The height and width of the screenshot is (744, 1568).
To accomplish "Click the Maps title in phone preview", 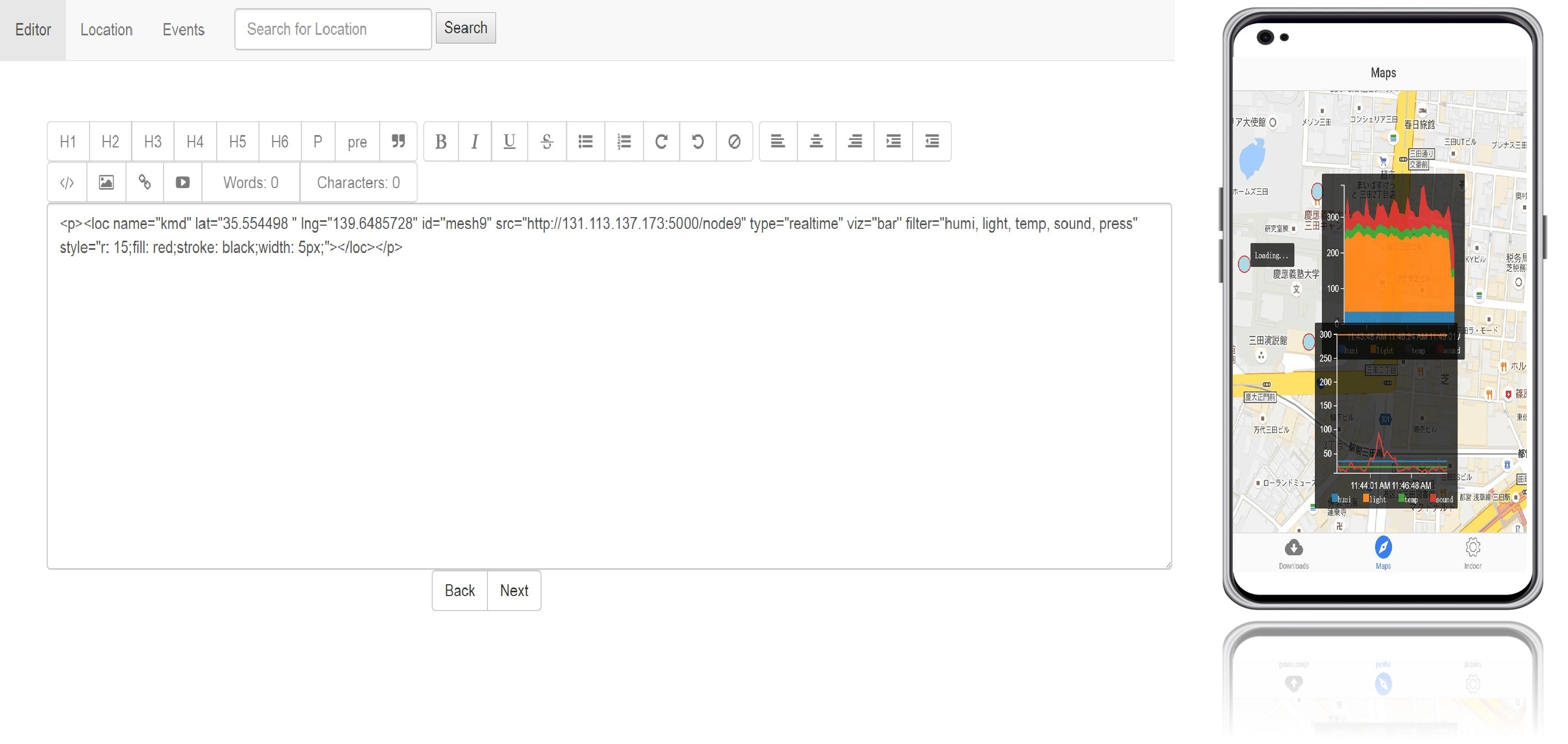I will 1383,73.
